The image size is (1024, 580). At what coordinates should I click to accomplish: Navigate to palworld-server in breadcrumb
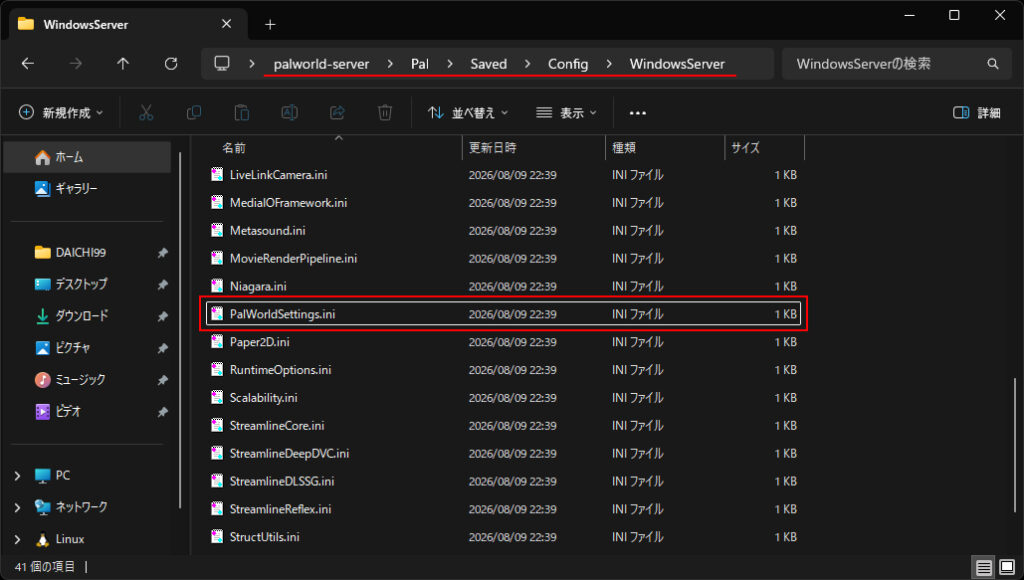tap(321, 64)
